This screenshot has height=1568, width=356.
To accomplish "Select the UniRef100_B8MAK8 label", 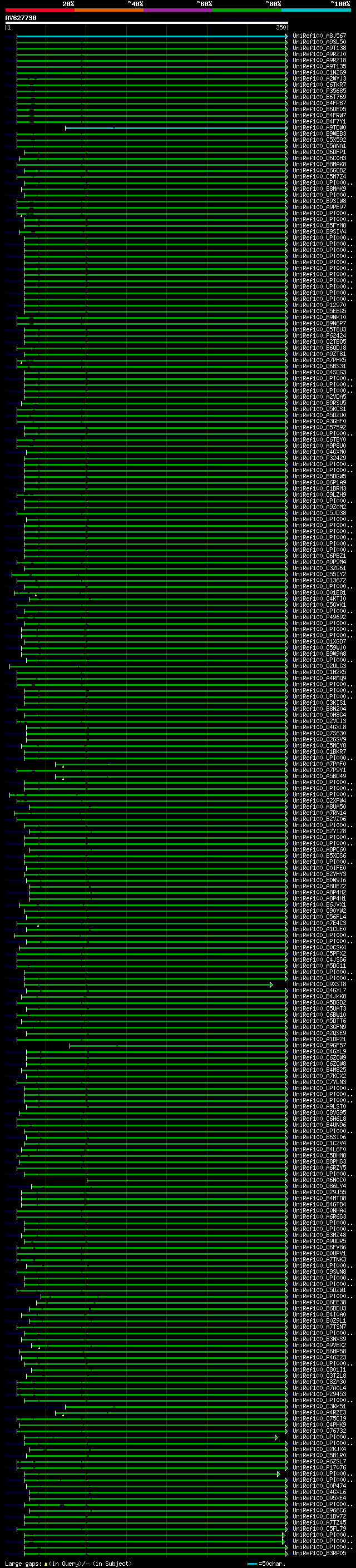I will point(319,164).
